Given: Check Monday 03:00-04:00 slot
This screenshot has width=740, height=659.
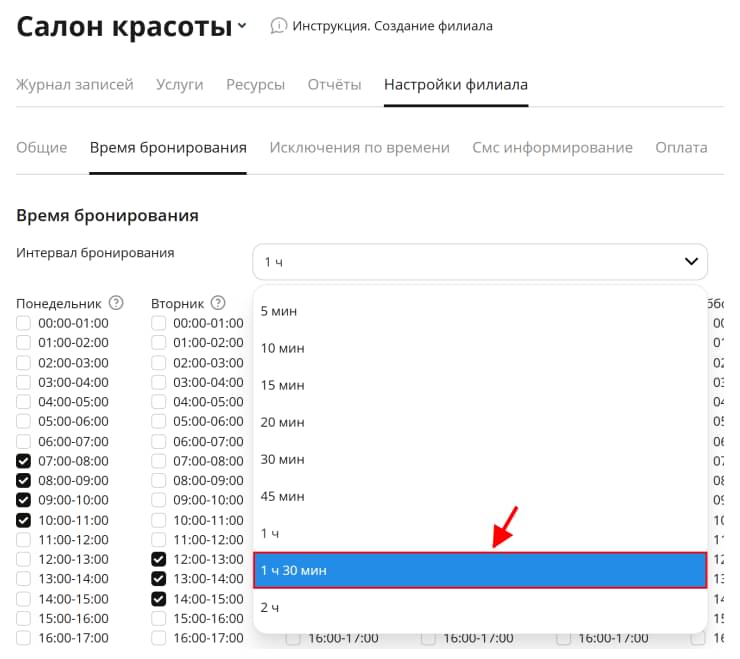Looking at the screenshot, I should pos(23,382).
